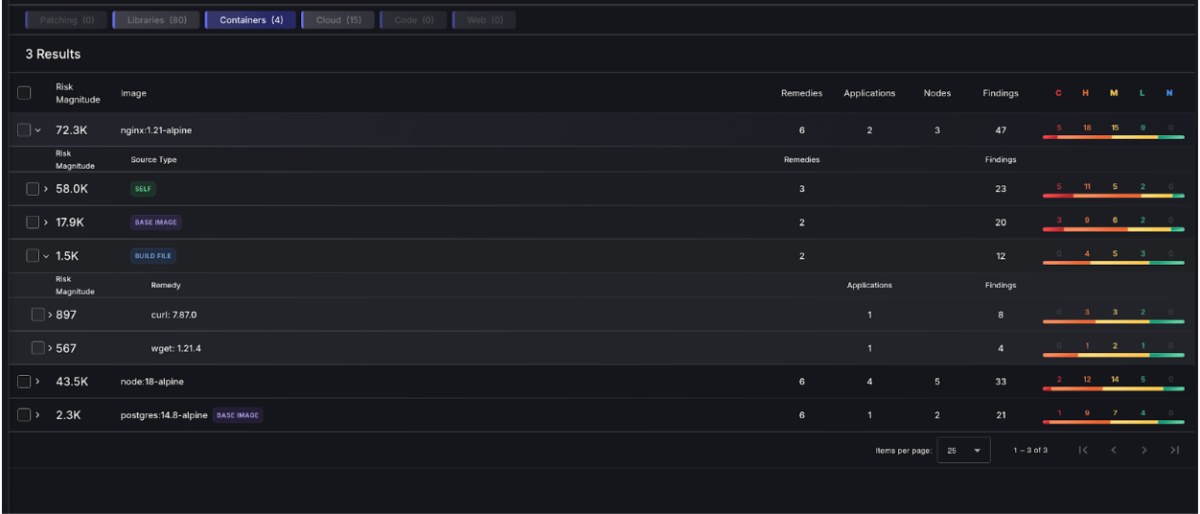Sort by the Findings column header
Viewport: 1200px width, 514px height.
1000,93
